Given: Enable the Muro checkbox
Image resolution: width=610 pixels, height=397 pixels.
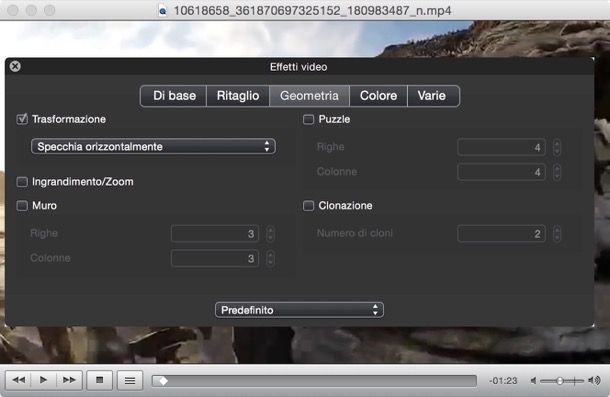Looking at the screenshot, I should tap(22, 206).
